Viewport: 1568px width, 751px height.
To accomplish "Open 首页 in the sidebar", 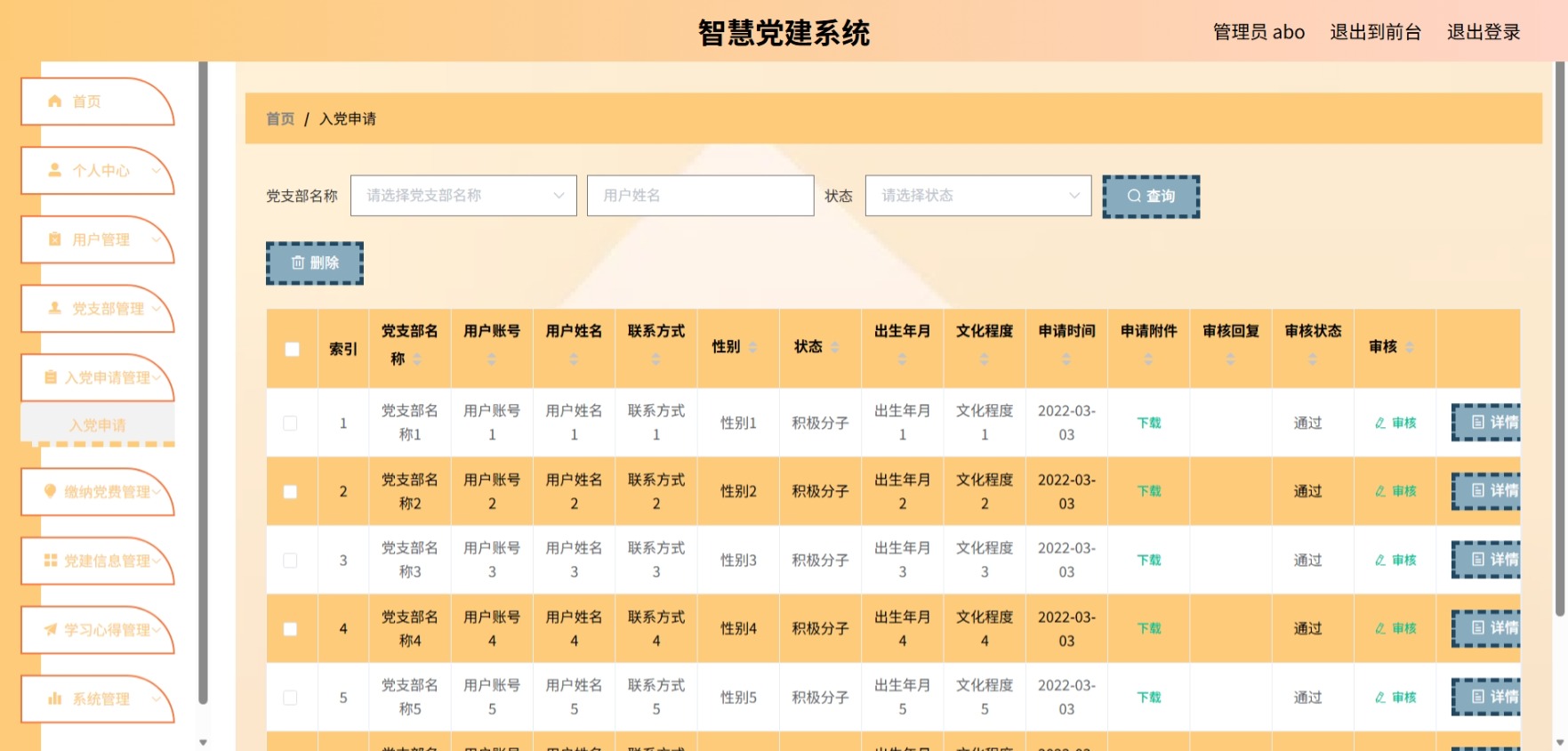I will point(97,101).
